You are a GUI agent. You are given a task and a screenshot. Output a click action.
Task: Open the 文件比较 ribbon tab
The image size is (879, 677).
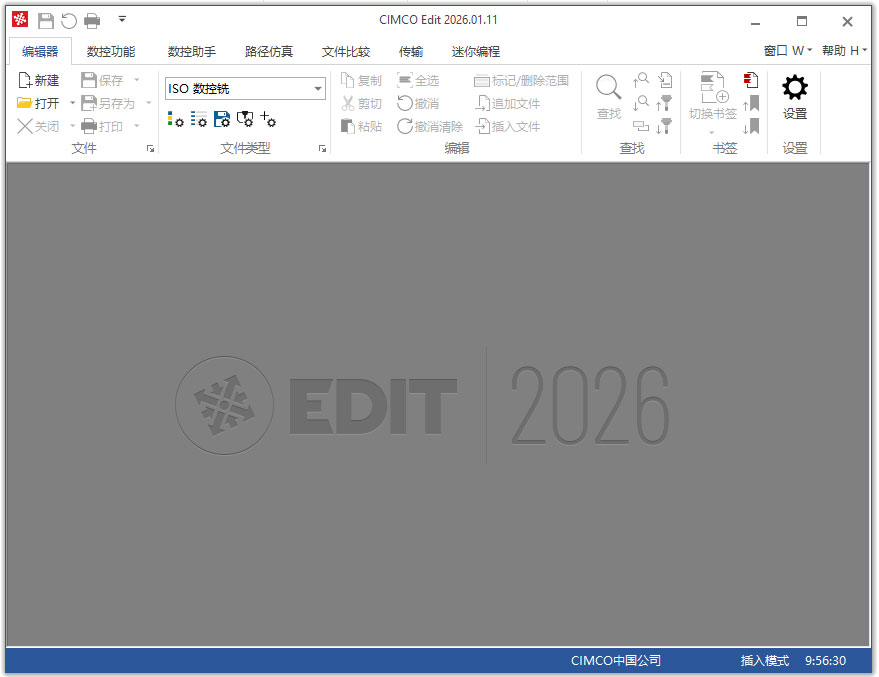click(x=346, y=52)
